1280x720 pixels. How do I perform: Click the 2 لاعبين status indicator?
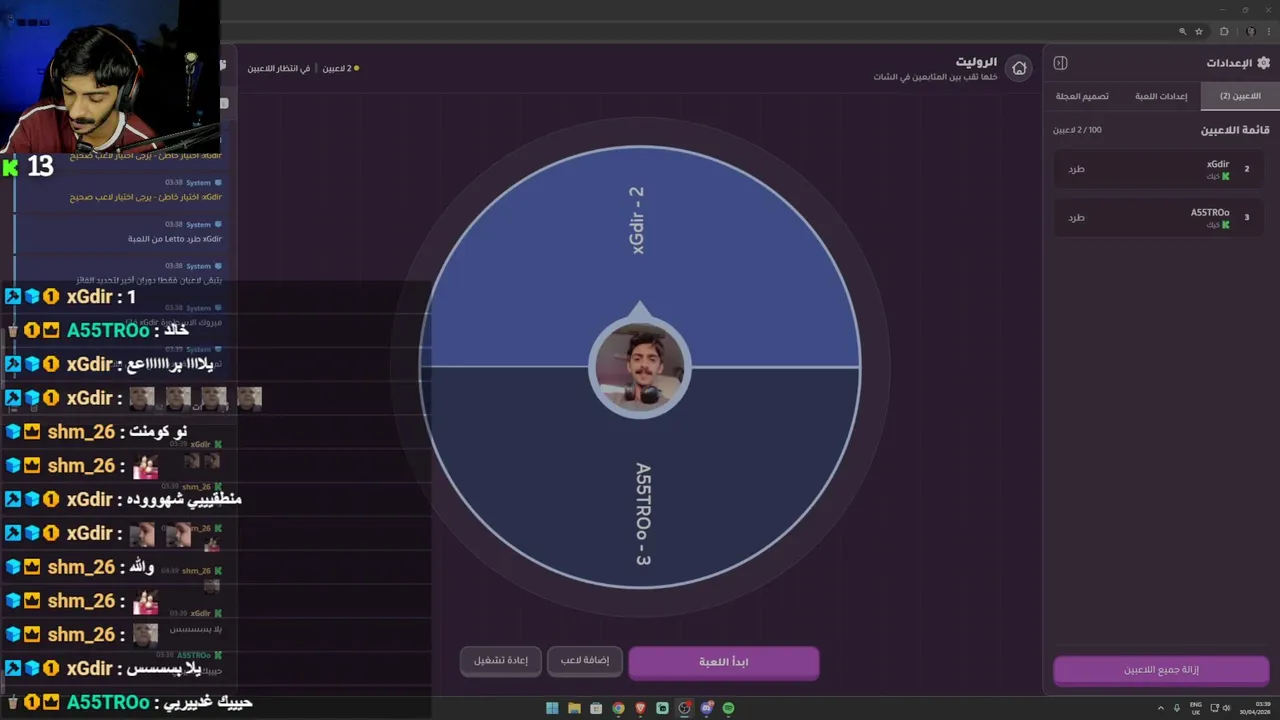(341, 69)
